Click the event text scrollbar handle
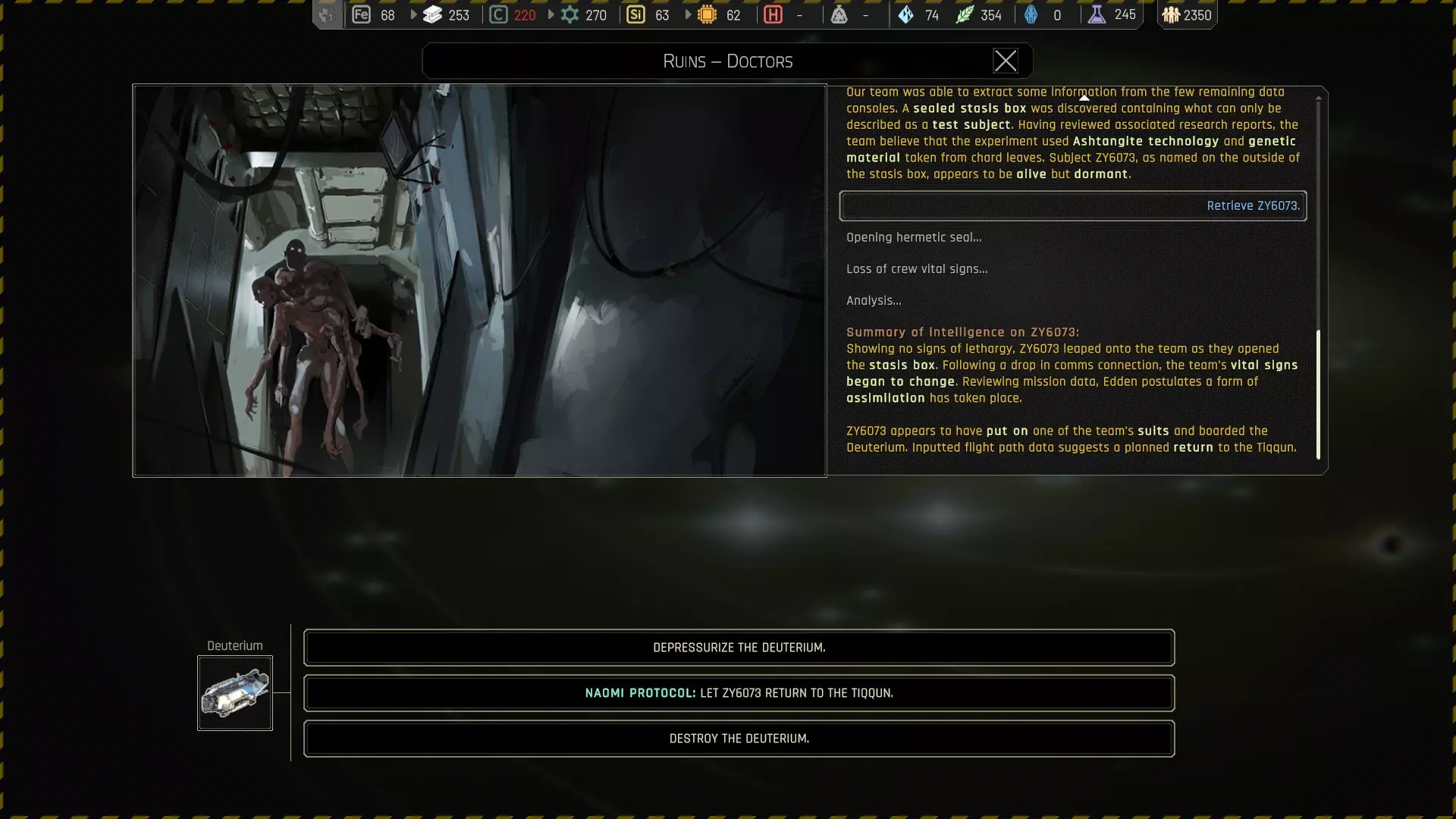The height and width of the screenshot is (819, 1456). tap(1318, 394)
